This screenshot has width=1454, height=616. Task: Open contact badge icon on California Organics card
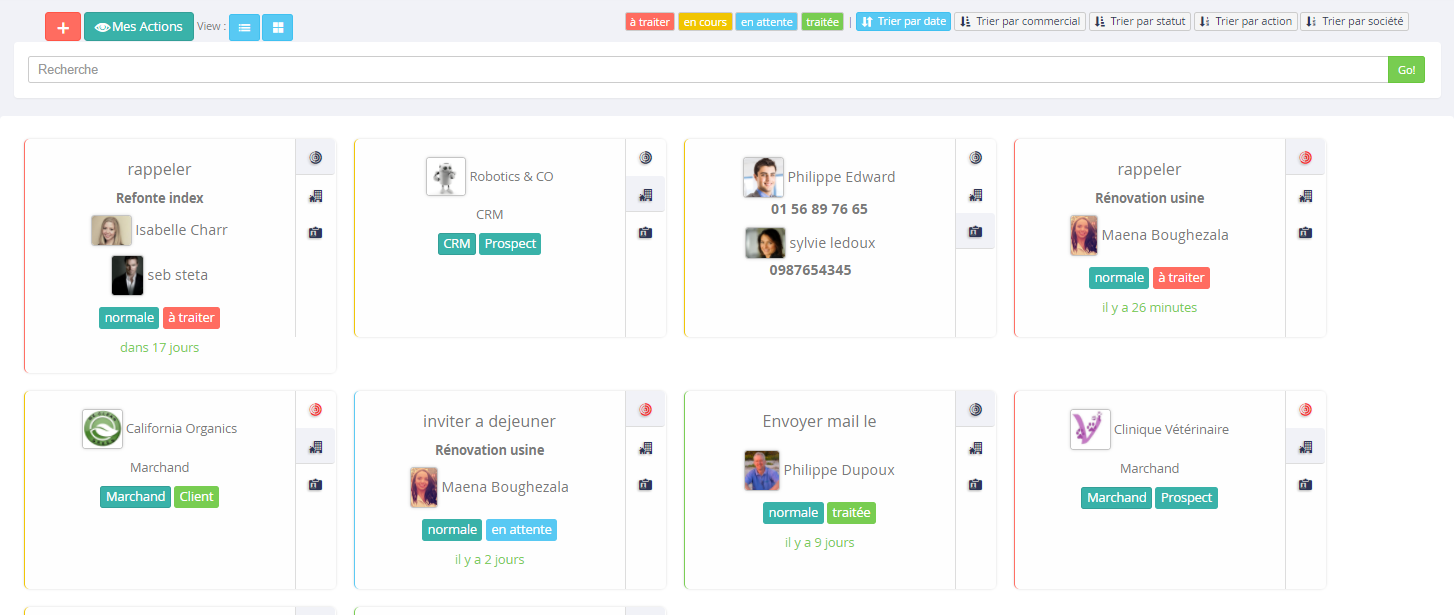tap(315, 485)
